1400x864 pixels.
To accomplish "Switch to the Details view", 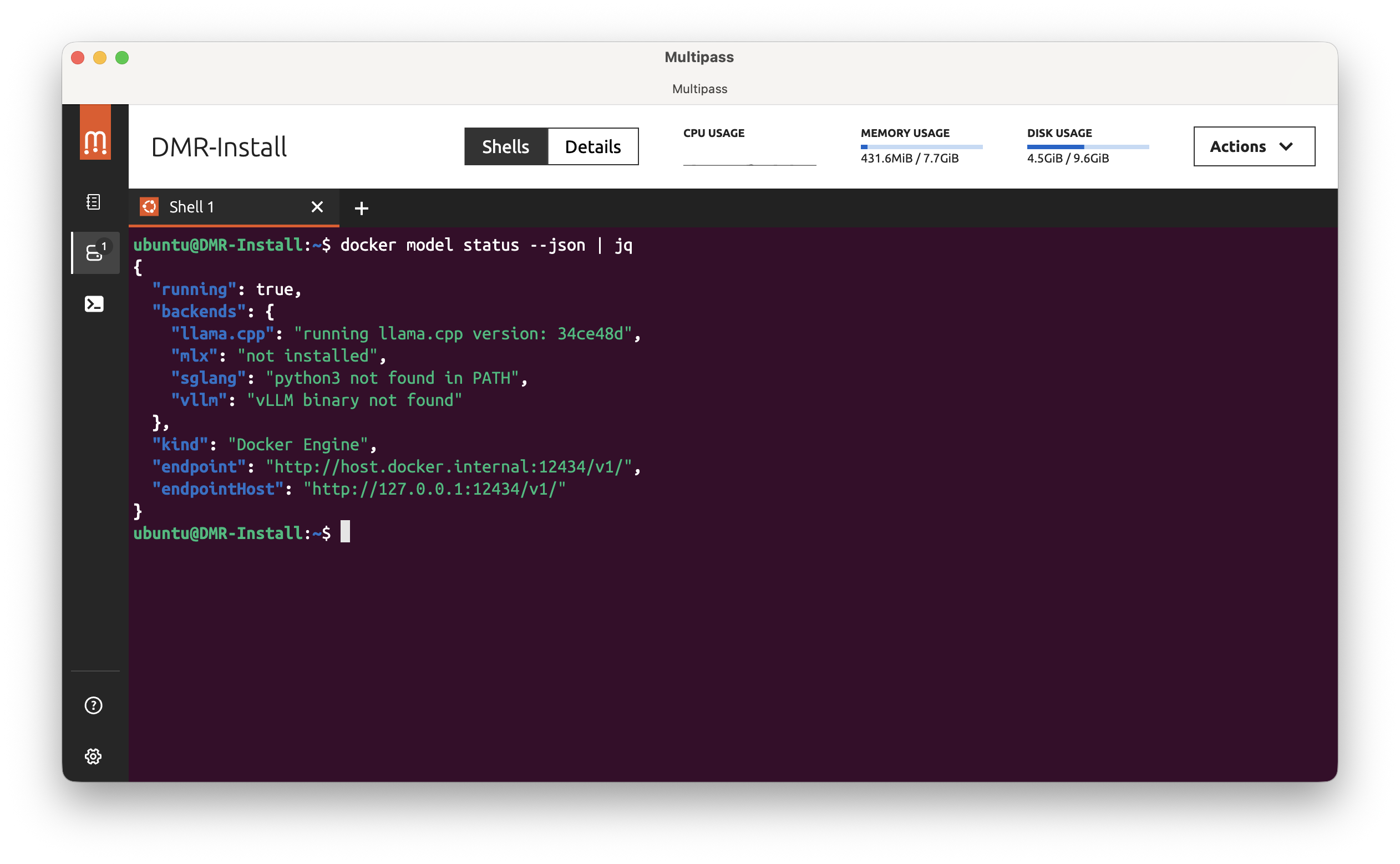I will [x=592, y=146].
